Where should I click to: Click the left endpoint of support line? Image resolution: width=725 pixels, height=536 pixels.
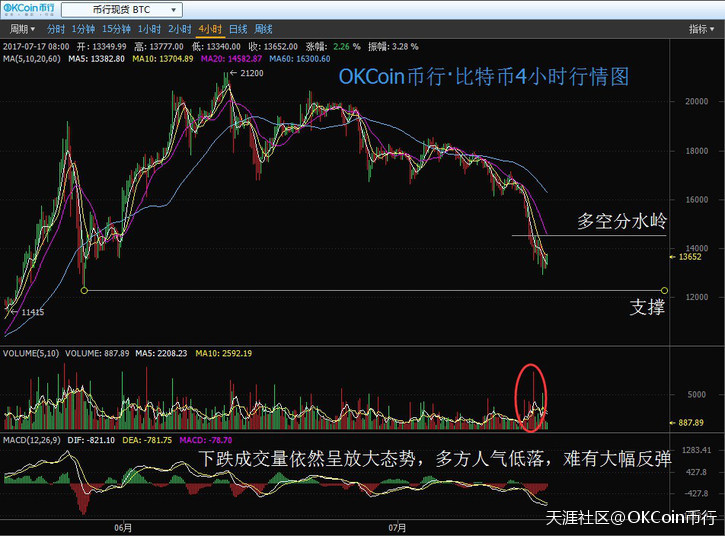click(x=84, y=291)
